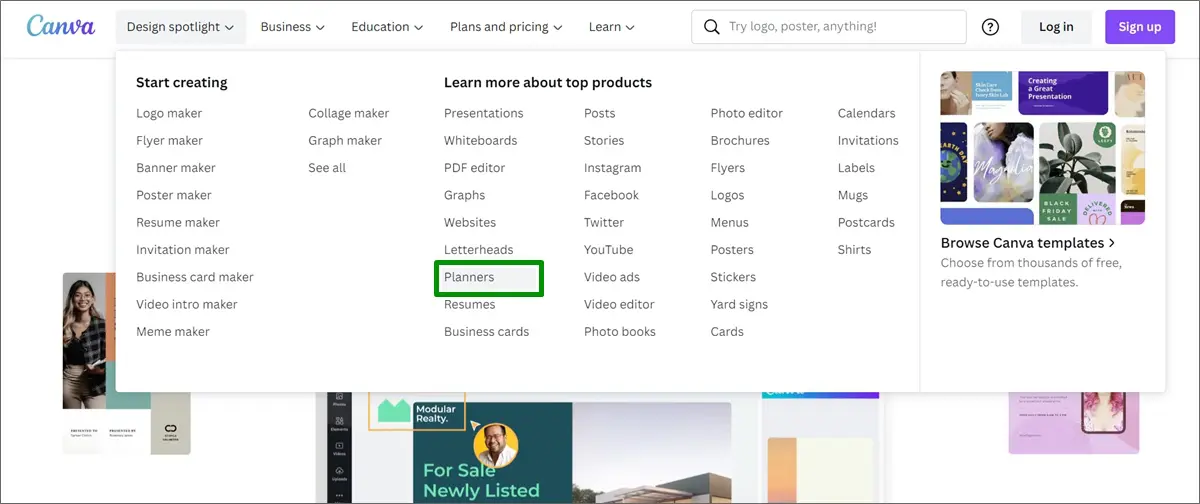Select Twitter
This screenshot has height=504, width=1200.
pyautogui.click(x=604, y=222)
